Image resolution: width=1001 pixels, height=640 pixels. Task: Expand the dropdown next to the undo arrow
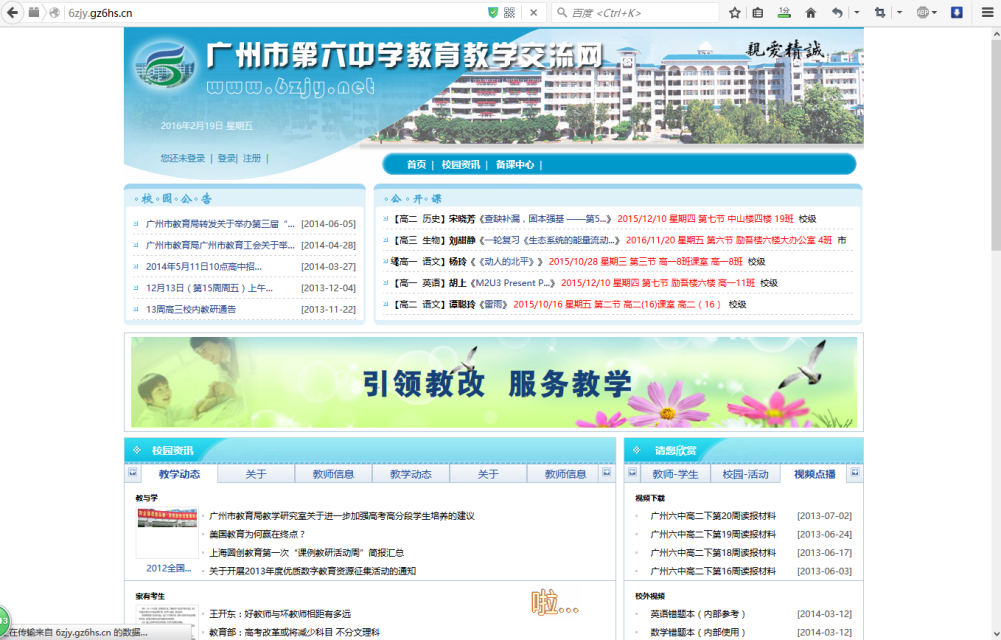855,12
